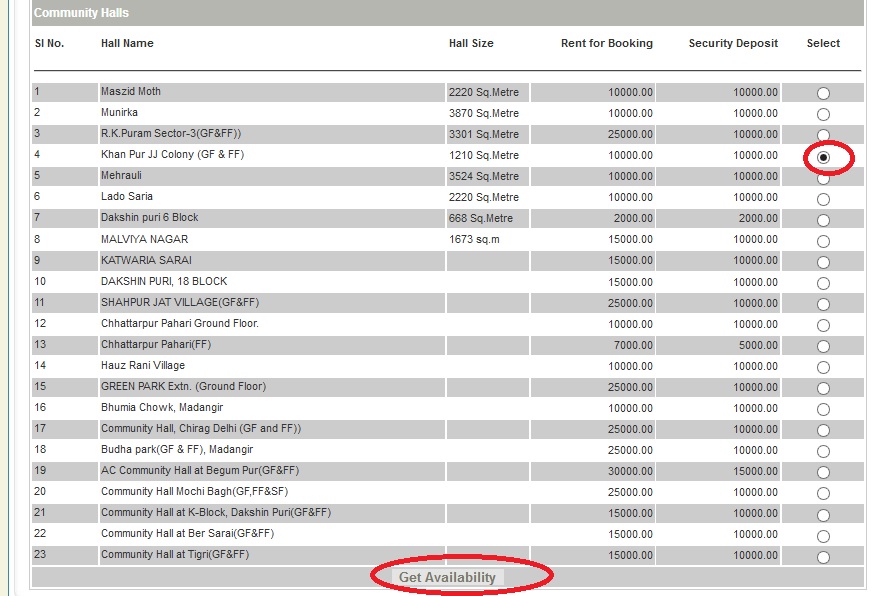Select the Maszid Moth hall radio button
Viewport: 882px width, 596px height.
point(823,93)
